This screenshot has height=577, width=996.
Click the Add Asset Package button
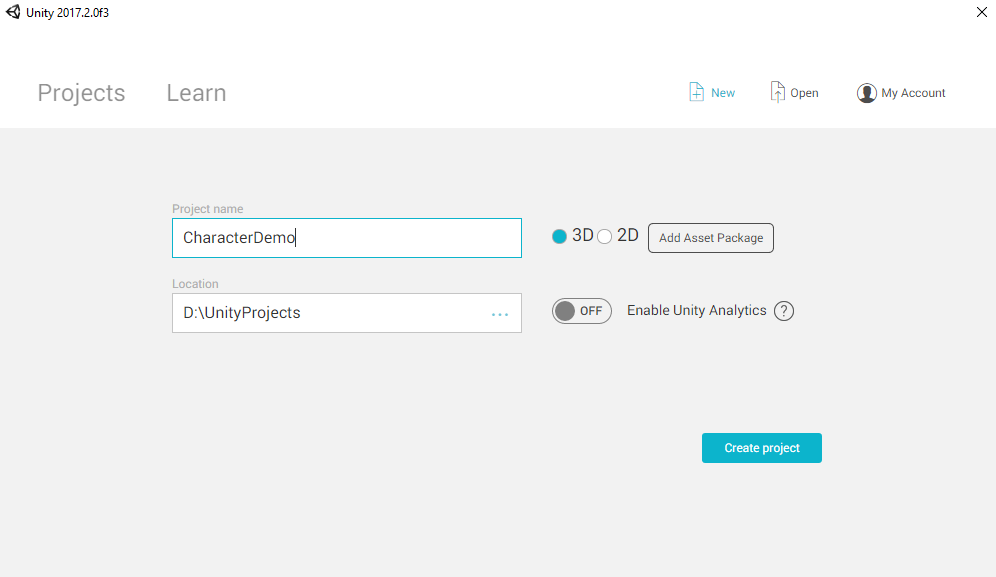[711, 238]
